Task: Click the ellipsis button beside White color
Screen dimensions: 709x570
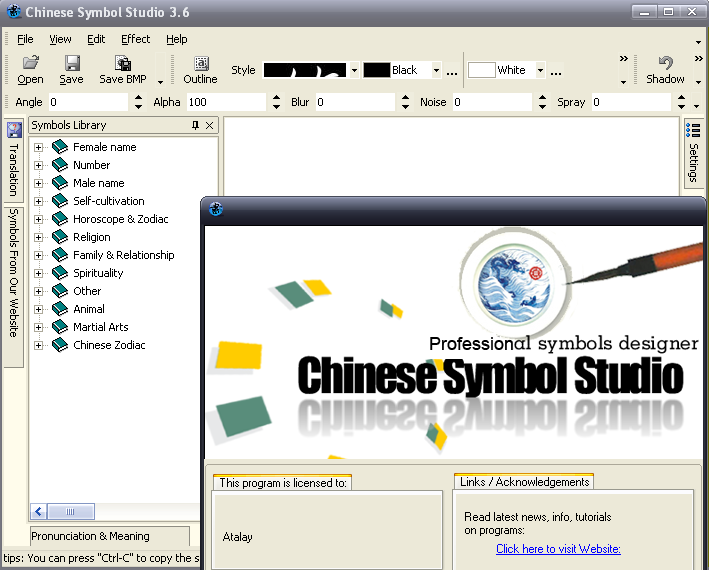Action: click(556, 71)
